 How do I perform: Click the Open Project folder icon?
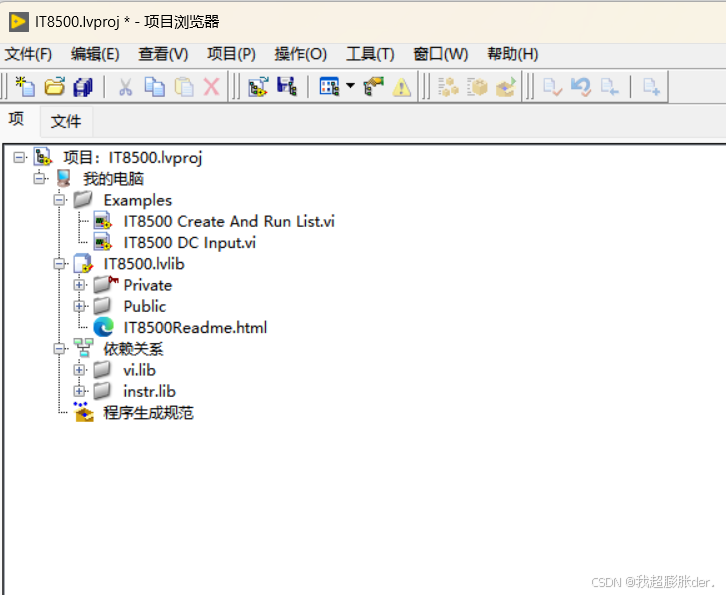pyautogui.click(x=54, y=87)
